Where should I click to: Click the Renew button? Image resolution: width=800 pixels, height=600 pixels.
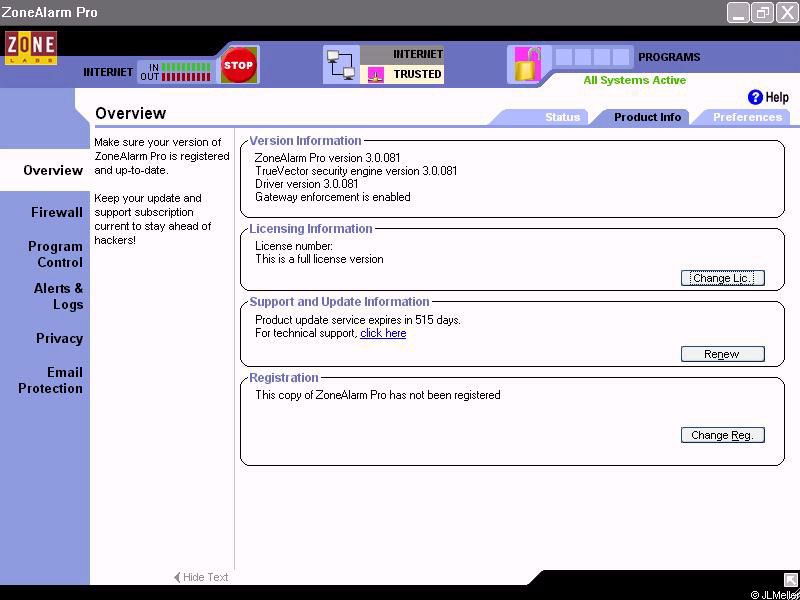click(x=722, y=354)
